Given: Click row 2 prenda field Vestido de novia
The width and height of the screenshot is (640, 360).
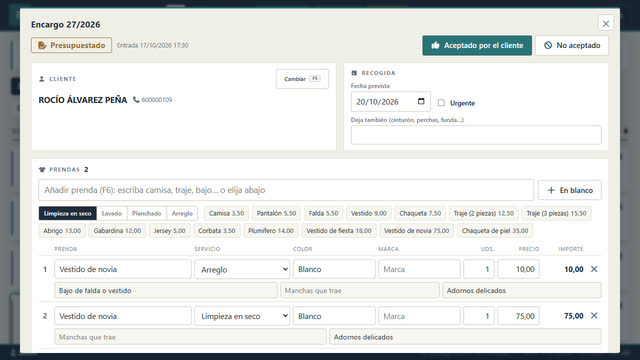Looking at the screenshot, I should tap(123, 316).
